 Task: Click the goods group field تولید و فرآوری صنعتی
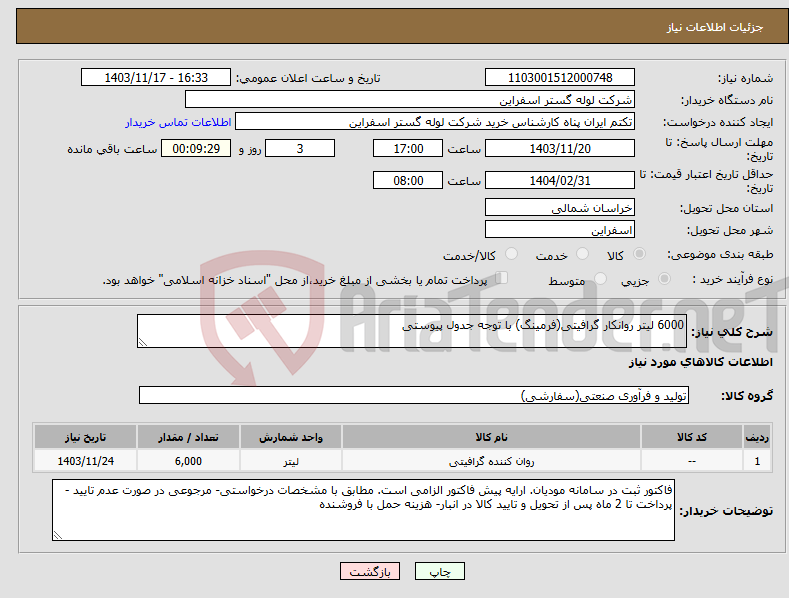pyautogui.click(x=414, y=396)
